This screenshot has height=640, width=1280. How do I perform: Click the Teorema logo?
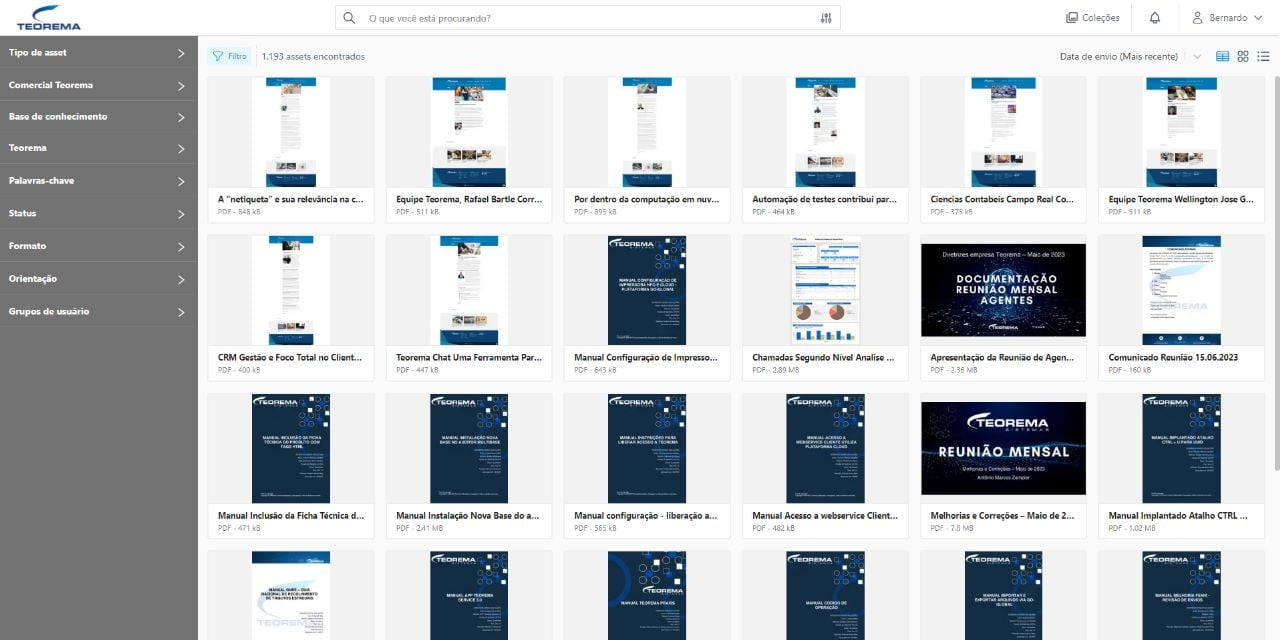[x=49, y=17]
